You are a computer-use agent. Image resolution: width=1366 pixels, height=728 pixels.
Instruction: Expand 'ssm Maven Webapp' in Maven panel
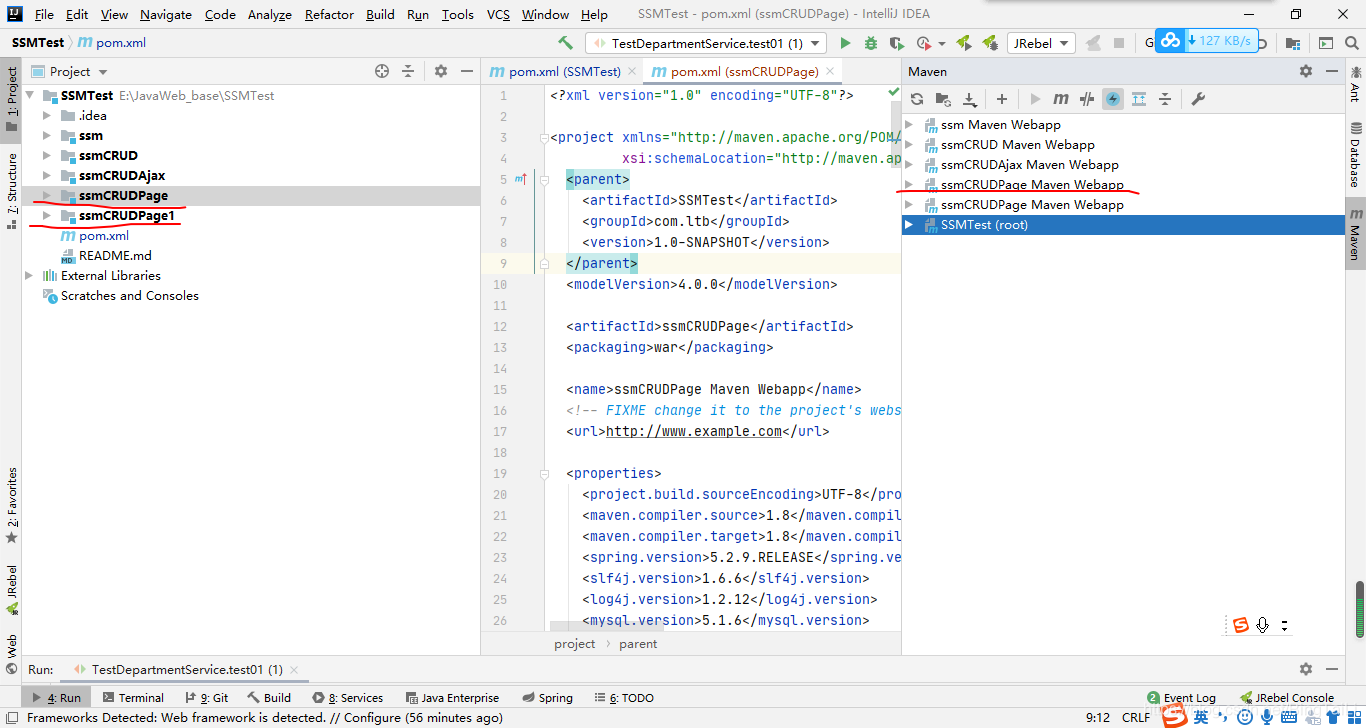click(x=909, y=125)
